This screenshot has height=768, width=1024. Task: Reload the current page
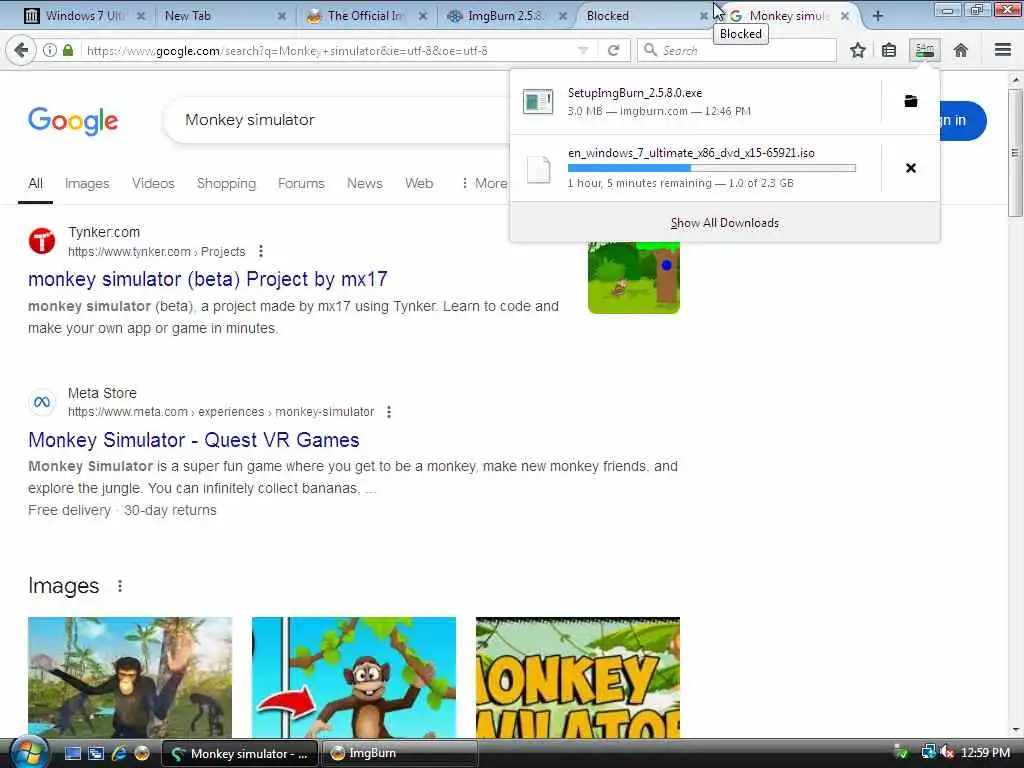click(x=613, y=50)
